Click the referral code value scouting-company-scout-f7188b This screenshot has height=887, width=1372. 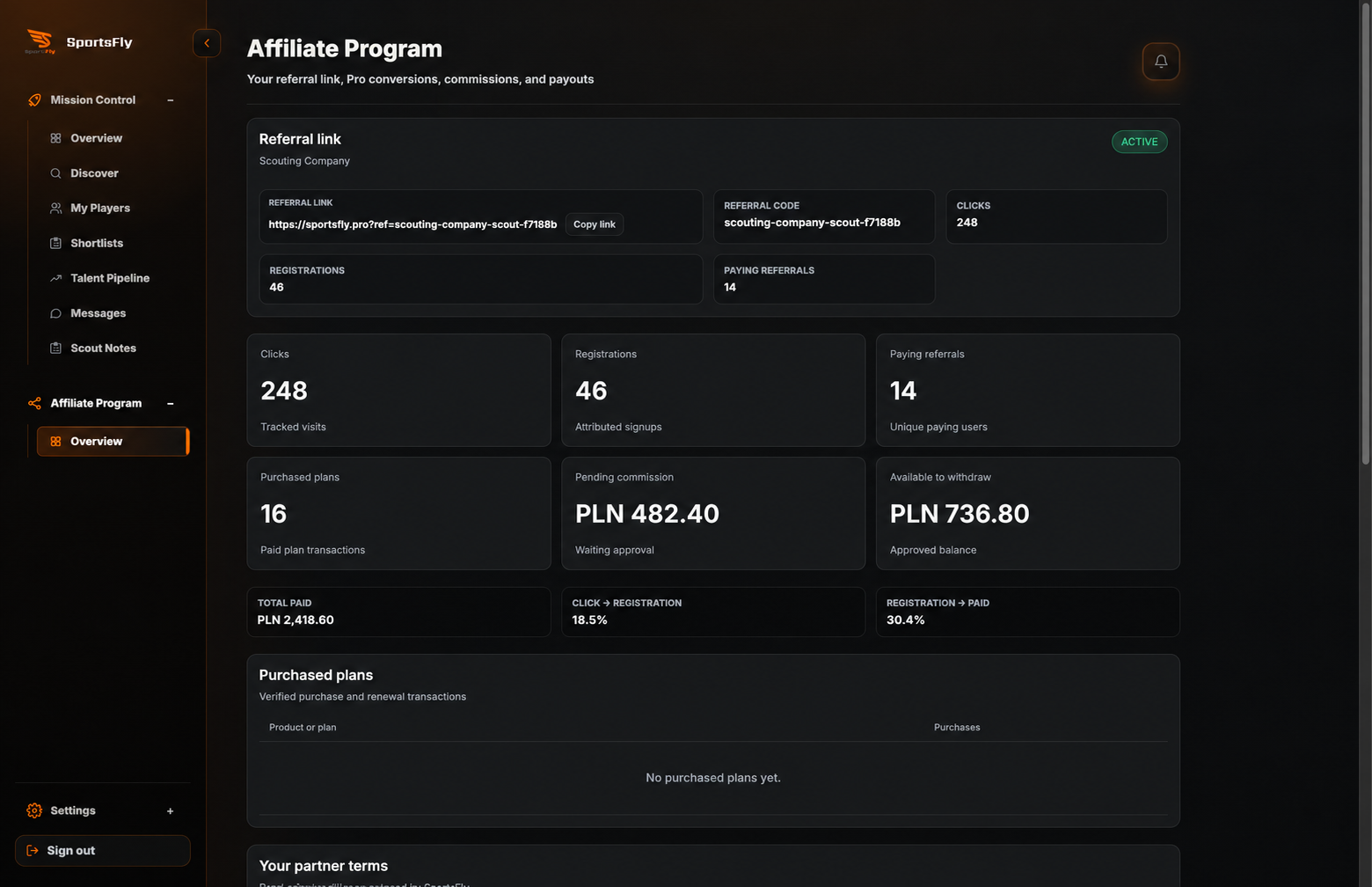[x=812, y=223]
